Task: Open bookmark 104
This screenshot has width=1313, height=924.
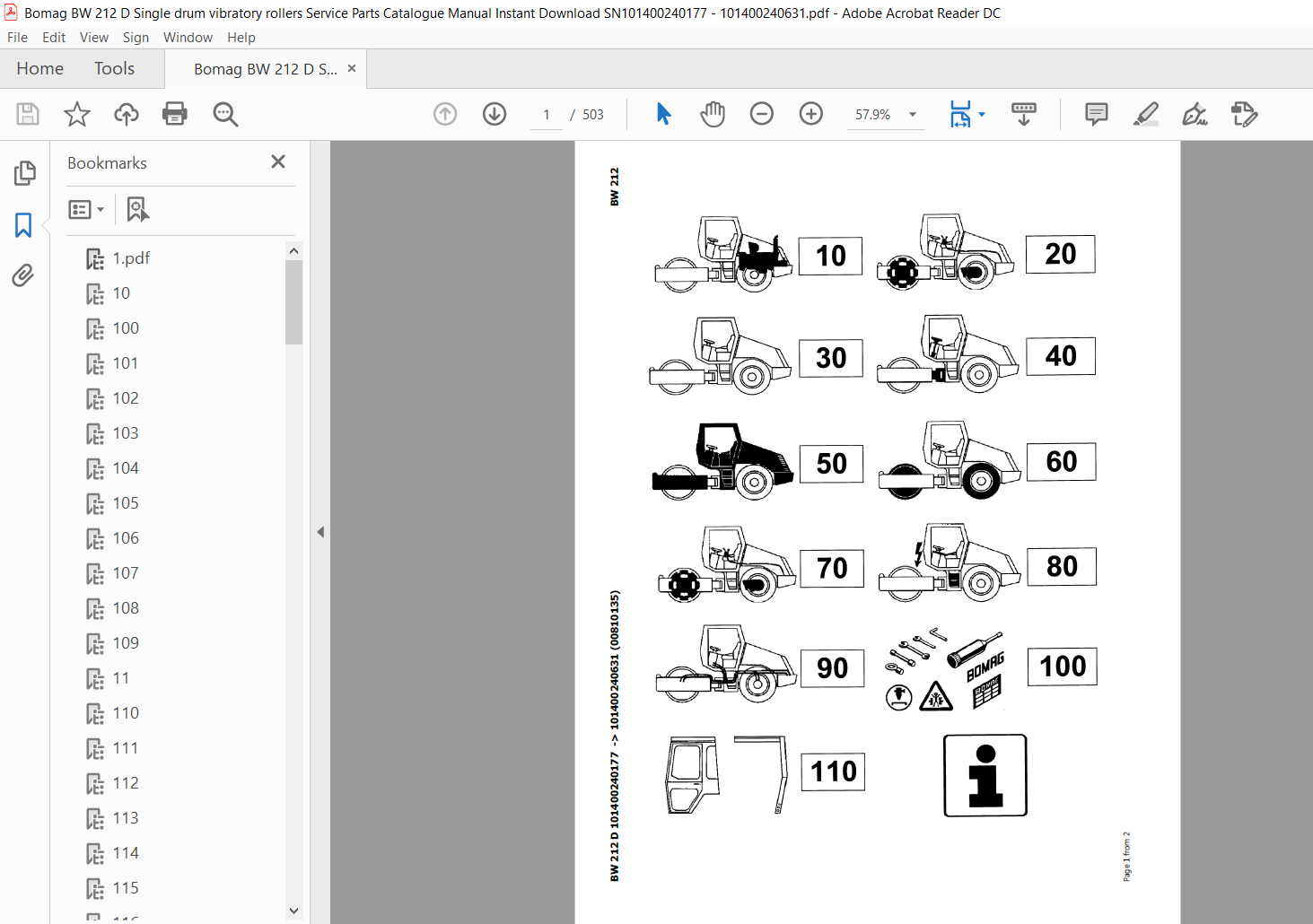Action: click(x=126, y=468)
